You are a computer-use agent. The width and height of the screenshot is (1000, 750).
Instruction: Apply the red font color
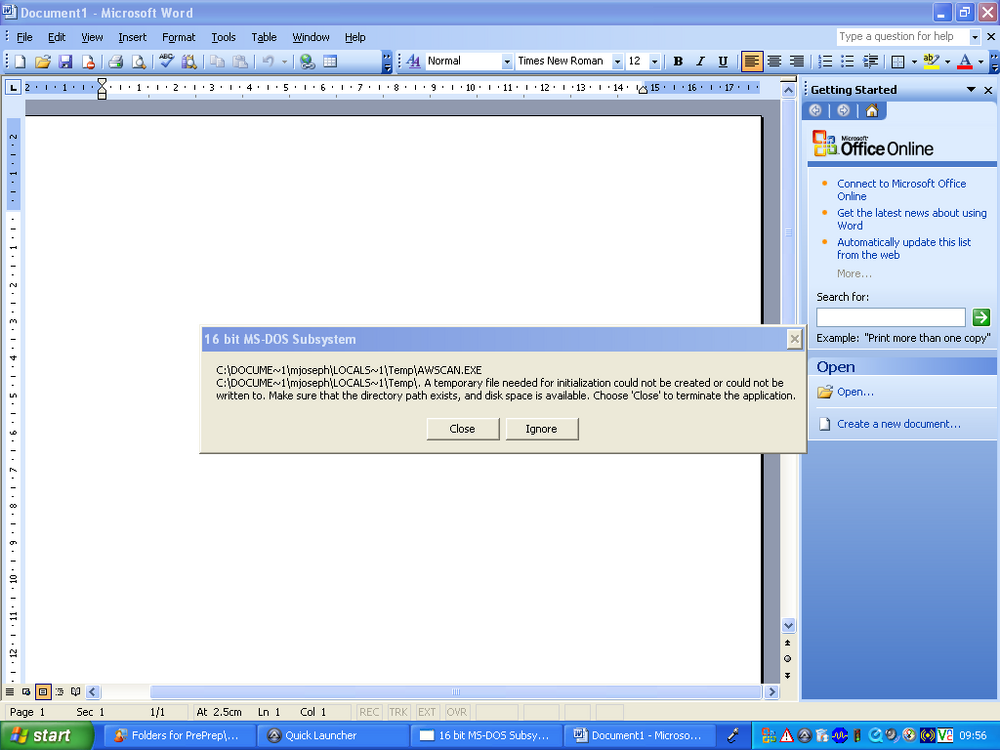[x=964, y=61]
